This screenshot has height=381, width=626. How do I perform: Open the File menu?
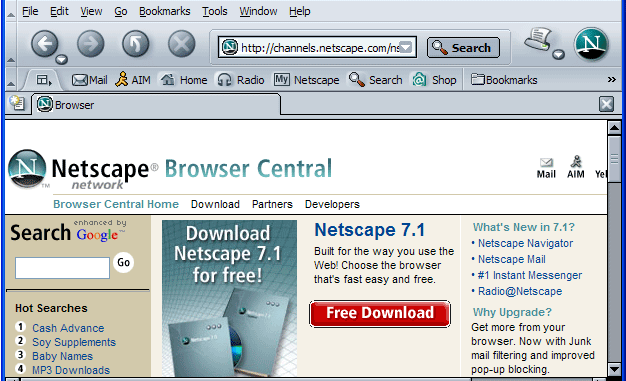click(30, 11)
